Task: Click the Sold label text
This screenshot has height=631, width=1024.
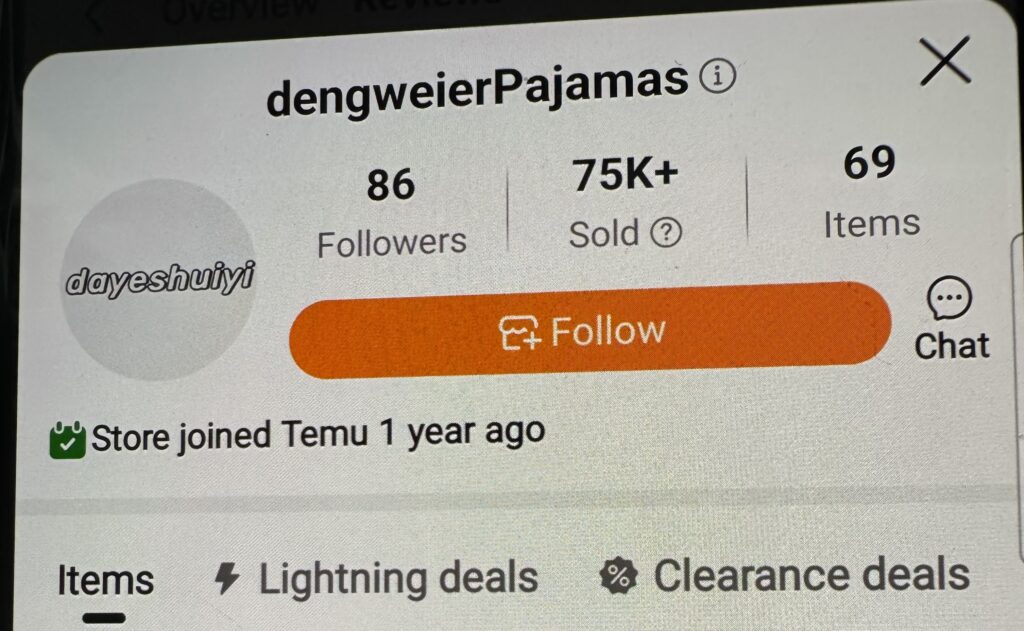Action: click(x=604, y=234)
